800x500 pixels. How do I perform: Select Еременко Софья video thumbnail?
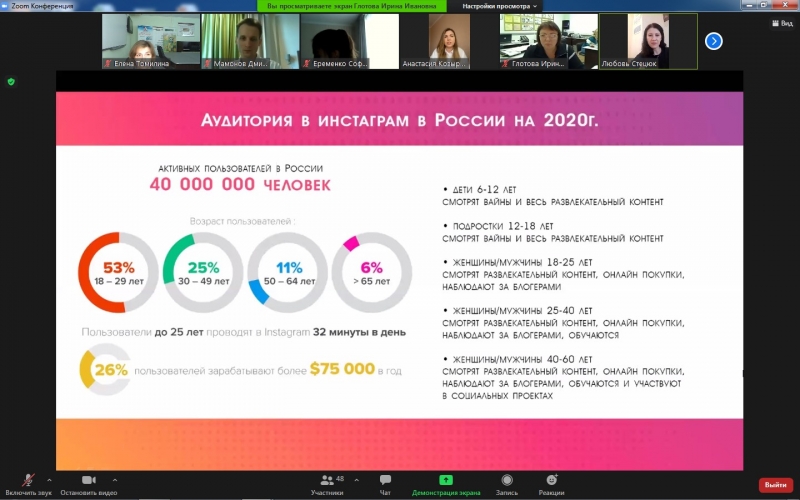349,41
